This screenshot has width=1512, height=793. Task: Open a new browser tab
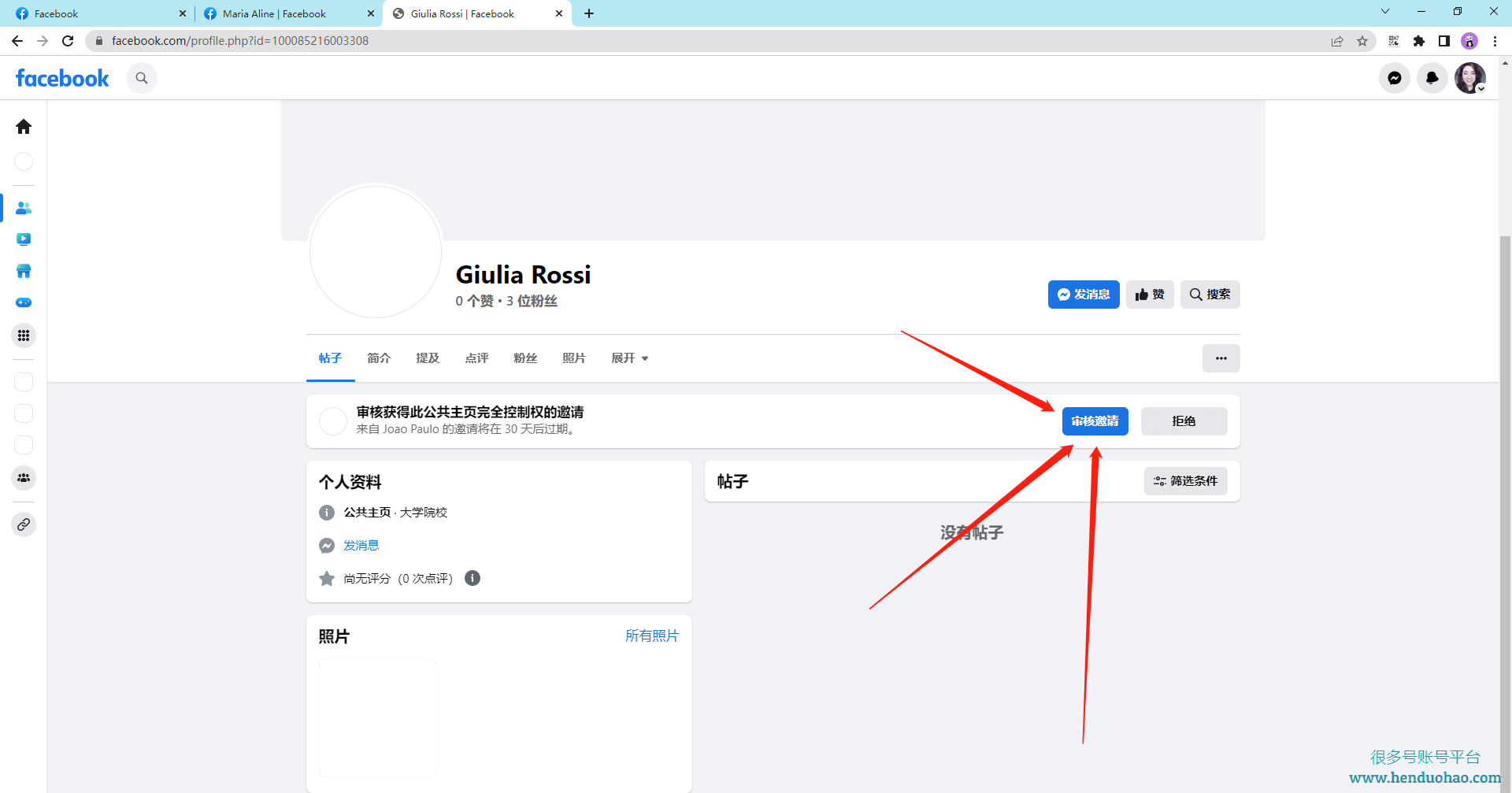tap(589, 13)
